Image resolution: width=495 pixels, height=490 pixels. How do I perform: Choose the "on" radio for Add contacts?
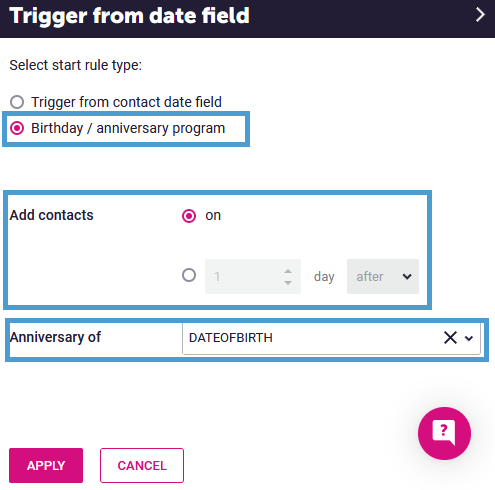click(189, 216)
